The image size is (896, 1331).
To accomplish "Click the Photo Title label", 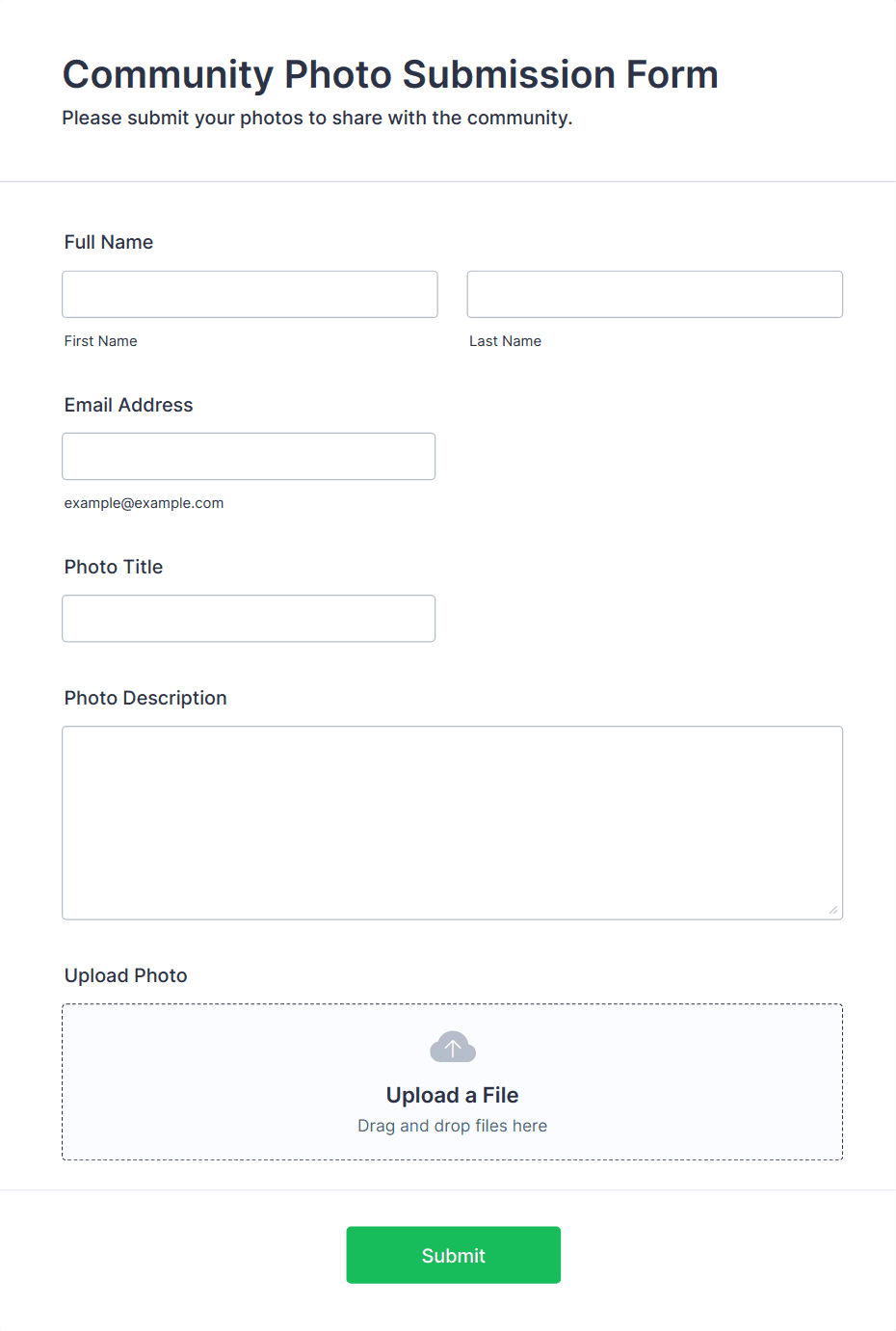I will point(114,567).
